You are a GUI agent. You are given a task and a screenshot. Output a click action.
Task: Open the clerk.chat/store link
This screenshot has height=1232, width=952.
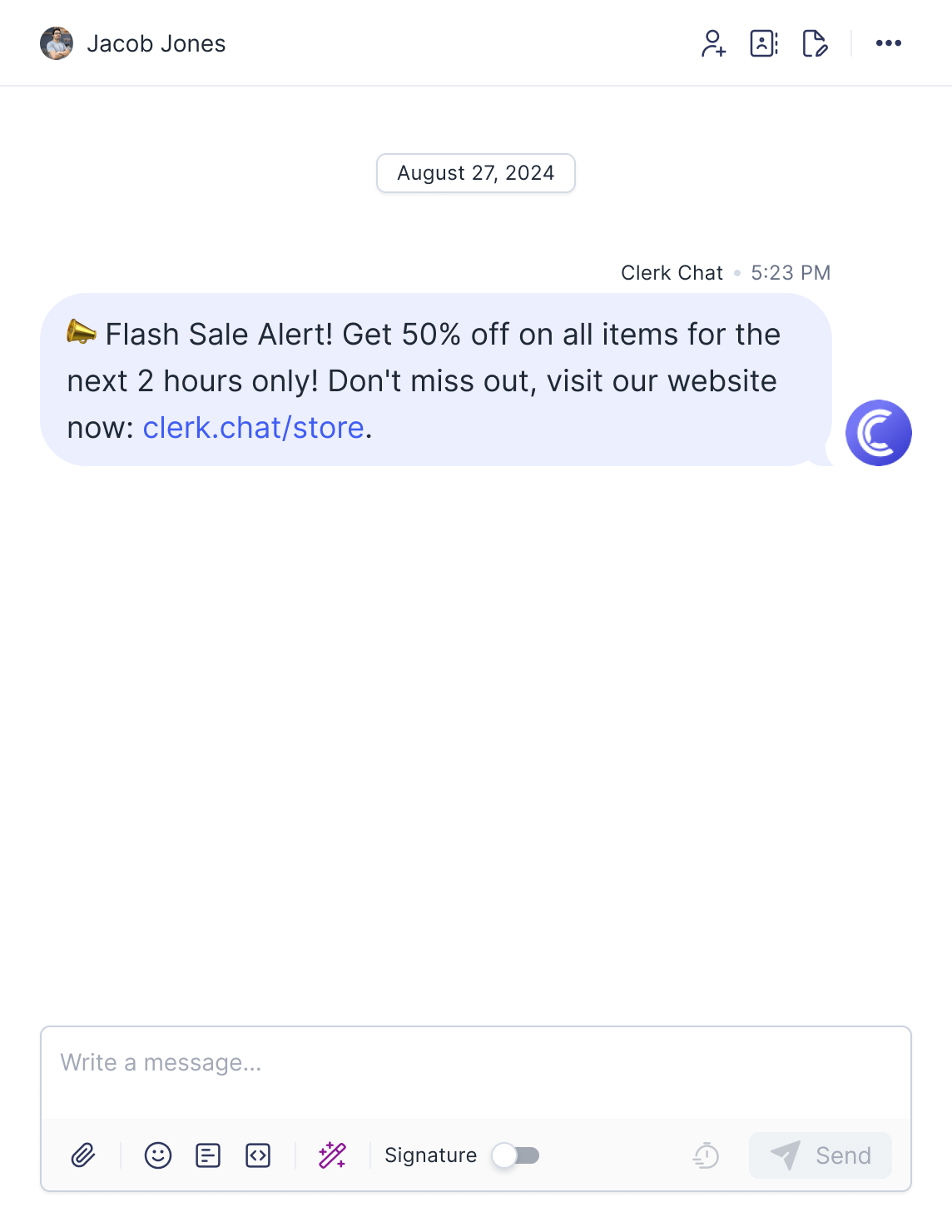pos(254,428)
